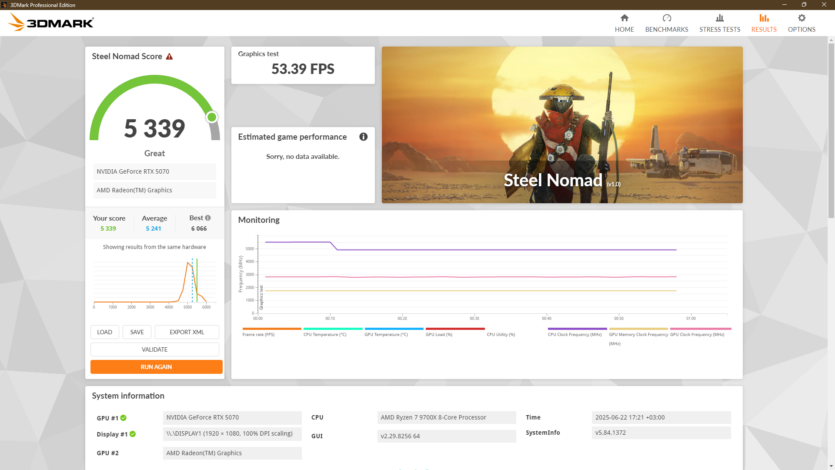This screenshot has height=470, width=835.
Task: Click NVIDIA GeForce RTX 5070 under score gauge
Action: click(x=154, y=171)
